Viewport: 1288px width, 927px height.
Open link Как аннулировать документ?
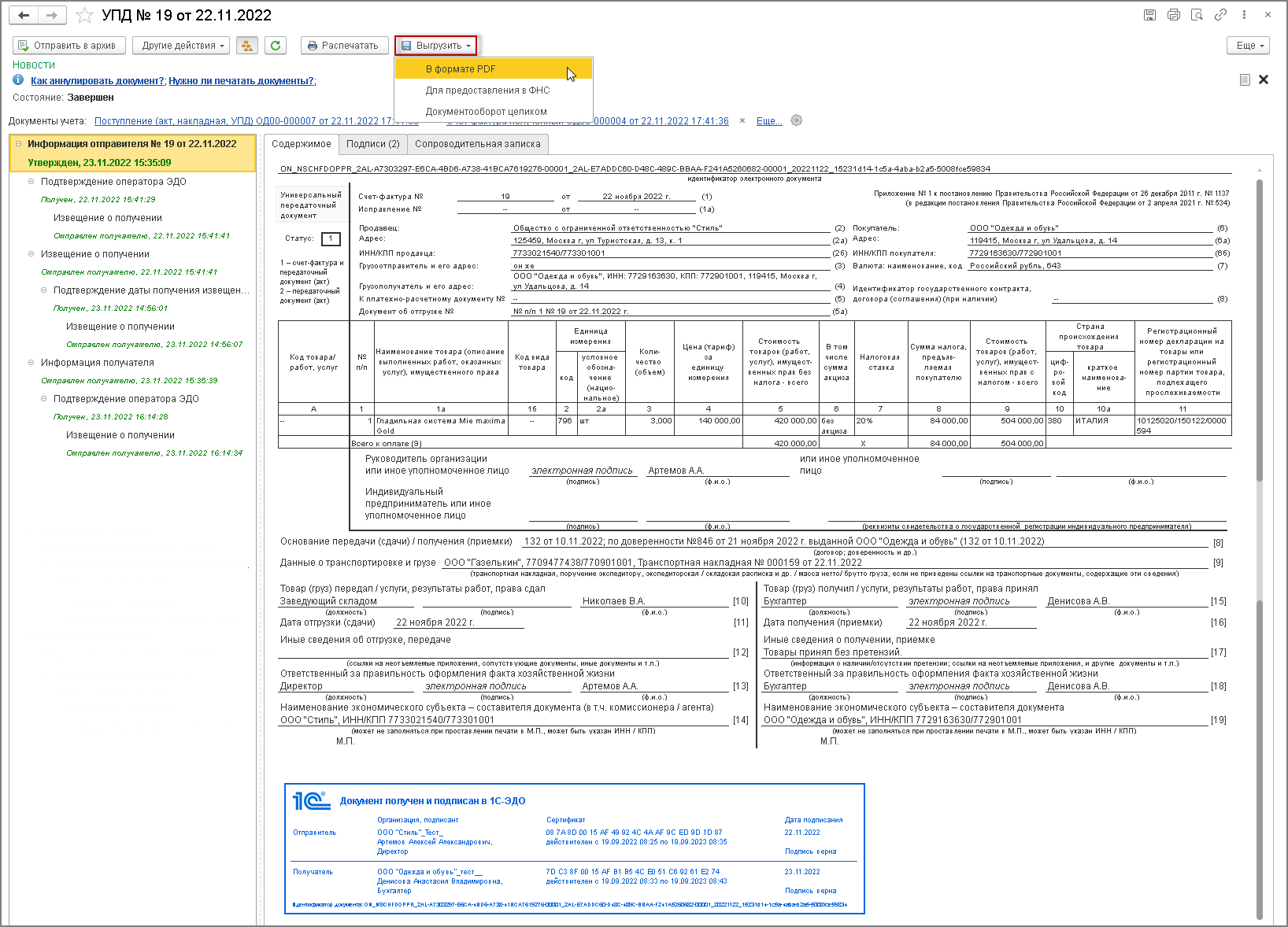point(98,81)
